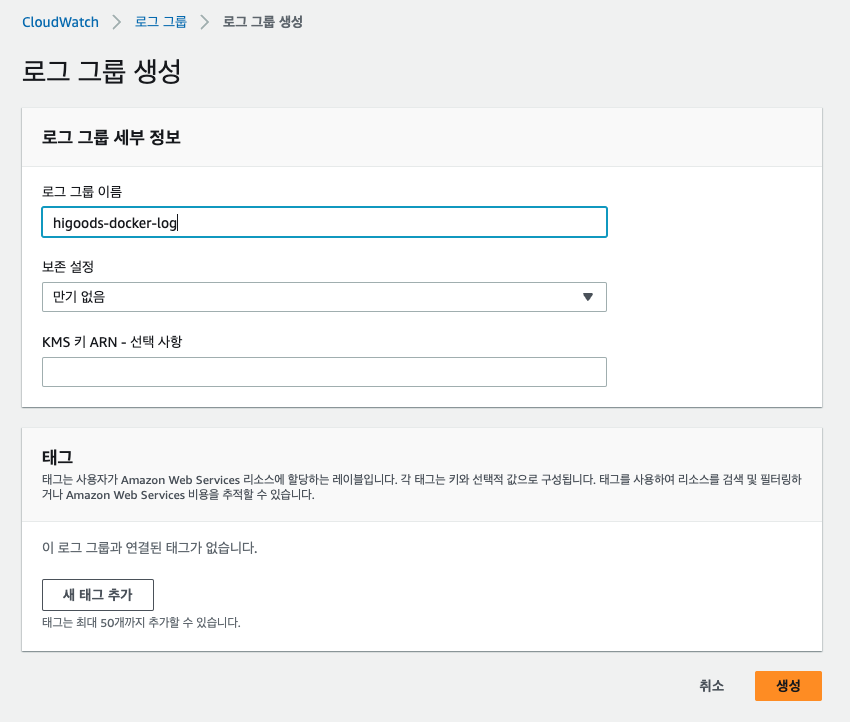The height and width of the screenshot is (722, 850).
Task: Open the CloudWatch breadcrumb link
Action: (60, 22)
